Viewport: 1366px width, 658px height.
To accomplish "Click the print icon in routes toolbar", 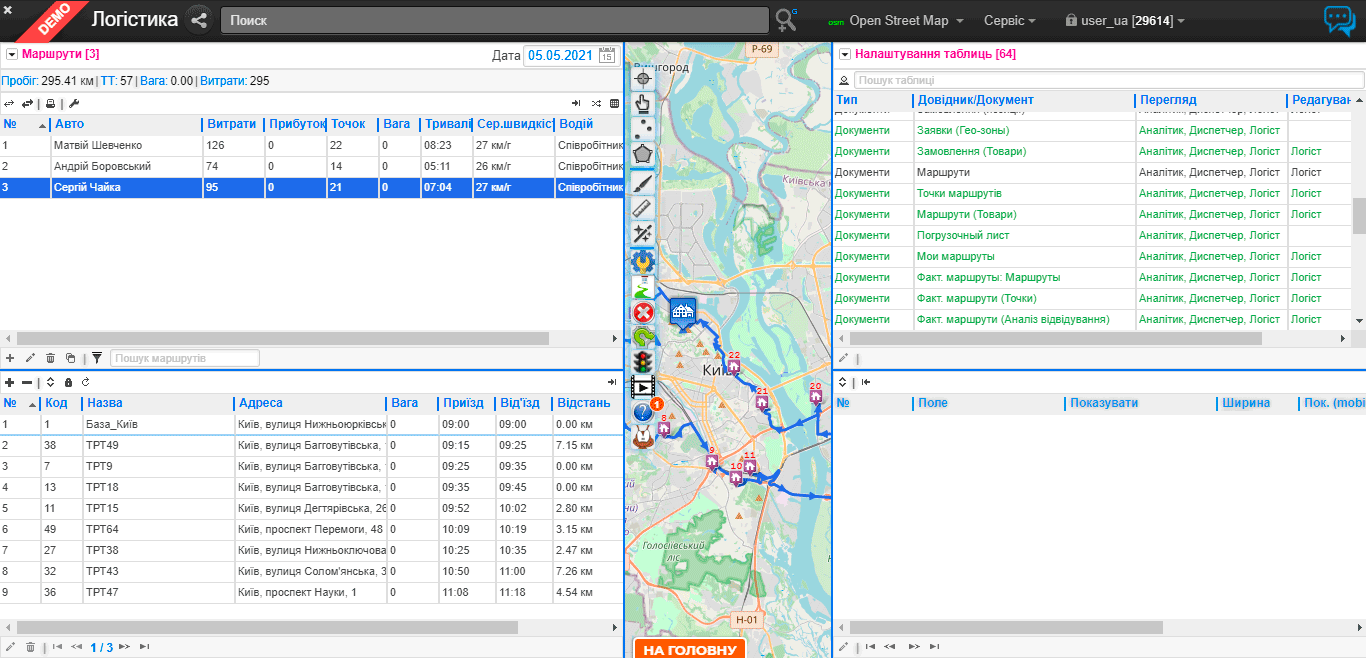I will coord(50,103).
